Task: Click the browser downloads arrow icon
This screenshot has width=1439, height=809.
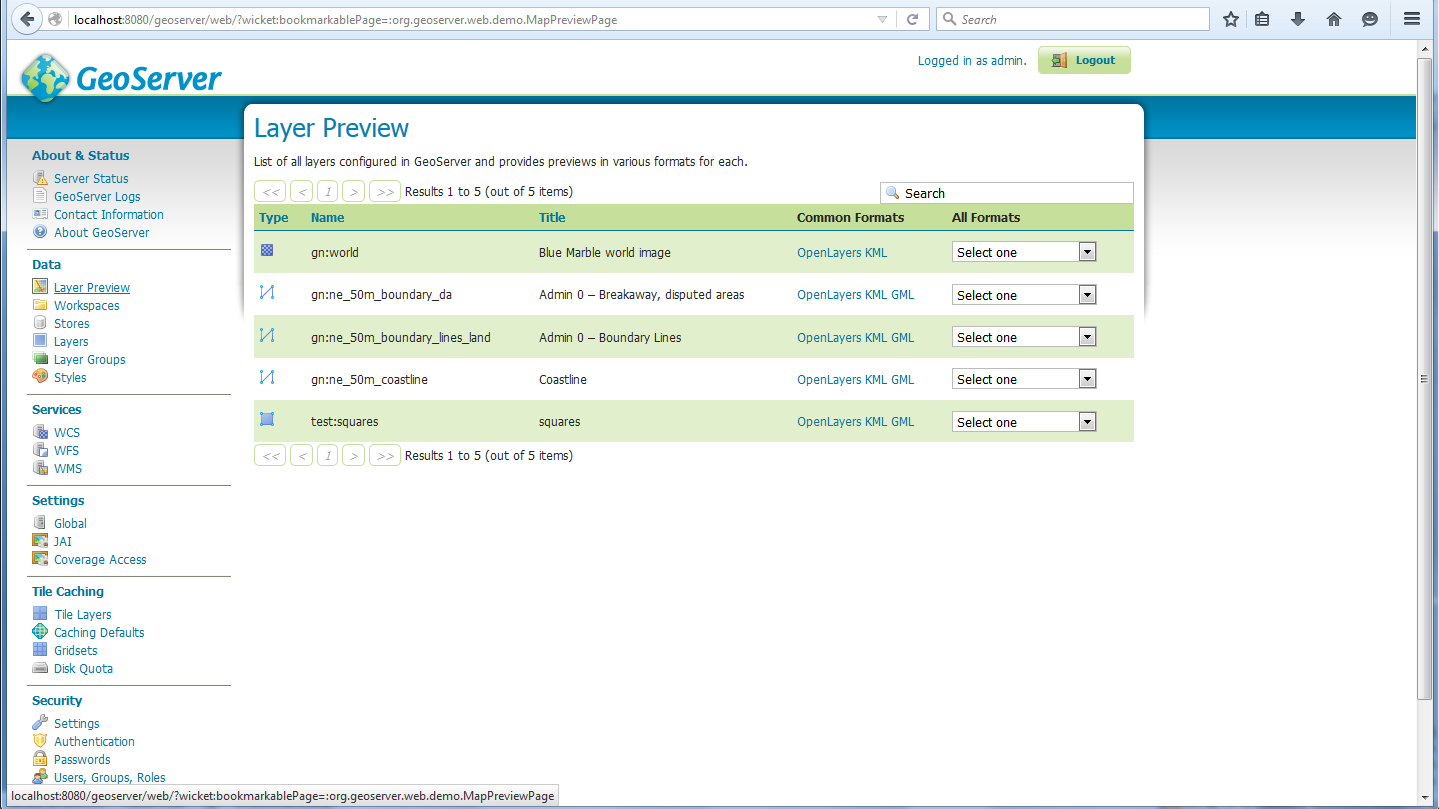Action: (x=1298, y=19)
